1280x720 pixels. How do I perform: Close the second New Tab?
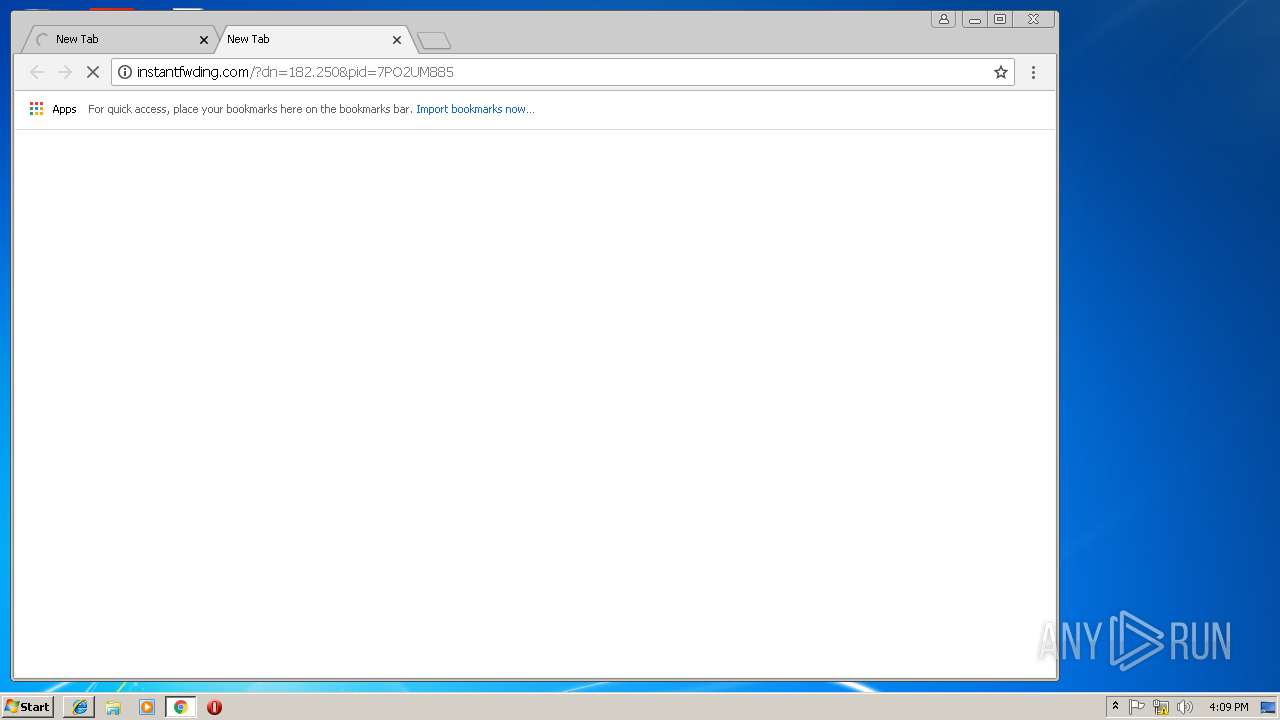tap(397, 40)
